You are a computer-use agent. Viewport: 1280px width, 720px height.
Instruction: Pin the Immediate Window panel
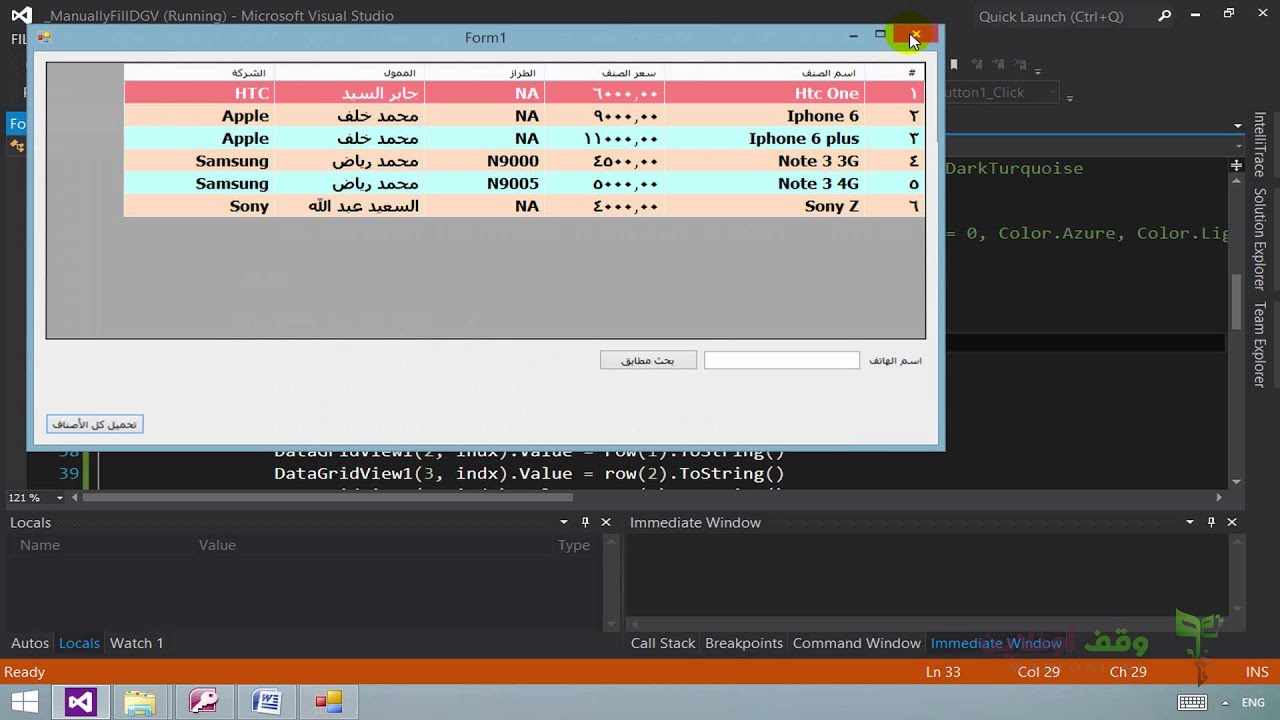[x=1211, y=522]
